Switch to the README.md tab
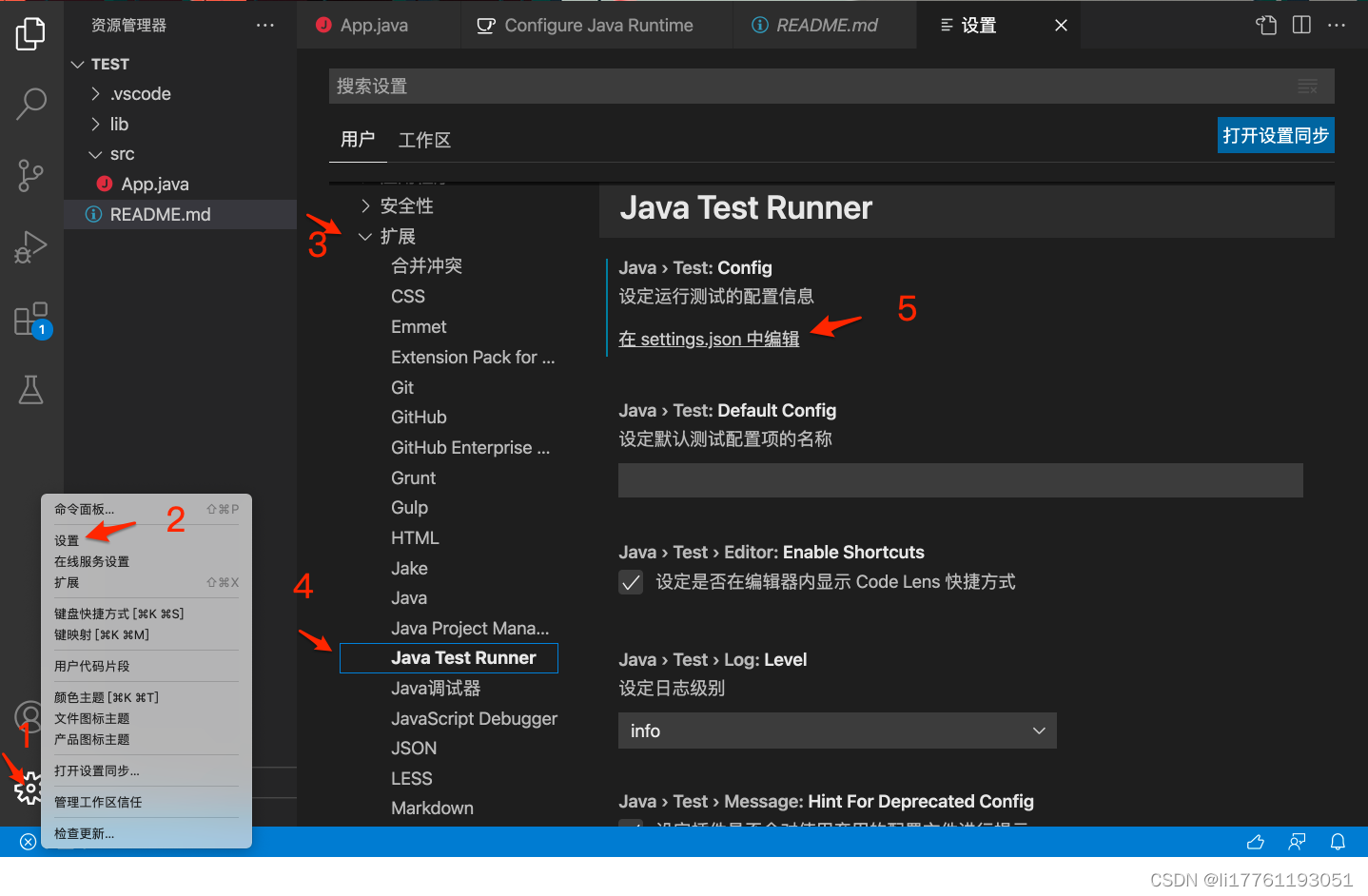This screenshot has height=896, width=1368. point(825,26)
